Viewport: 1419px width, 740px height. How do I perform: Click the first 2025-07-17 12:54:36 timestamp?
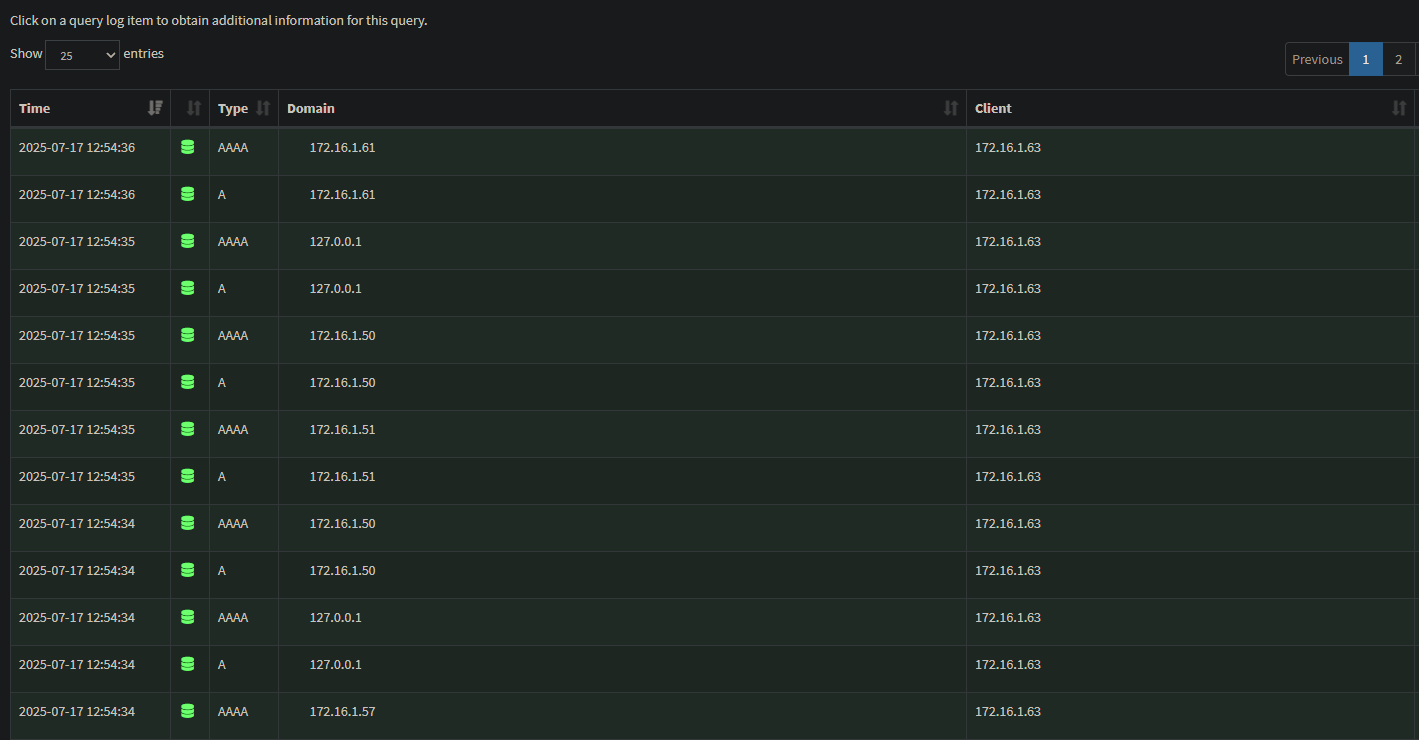click(77, 147)
